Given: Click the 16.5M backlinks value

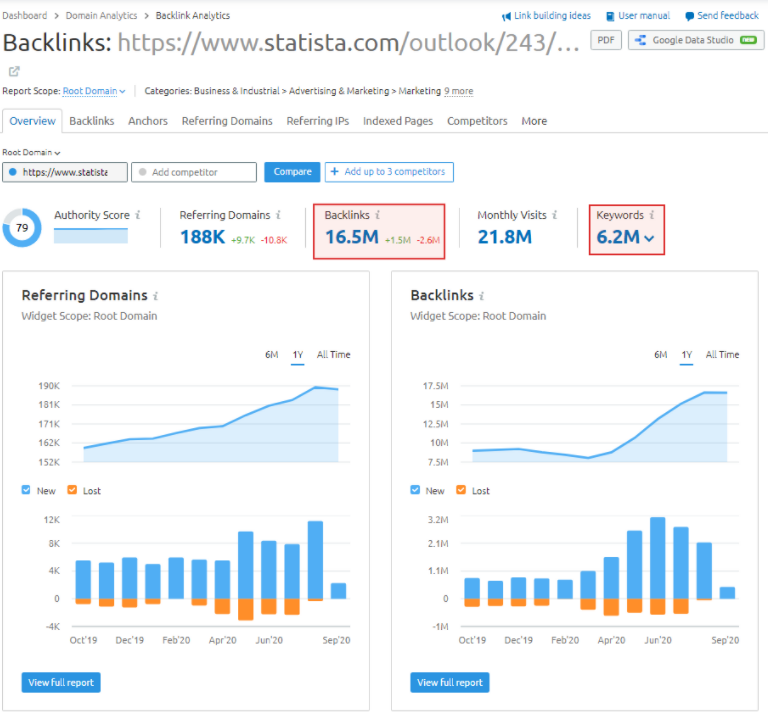Looking at the screenshot, I should pyautogui.click(x=352, y=237).
